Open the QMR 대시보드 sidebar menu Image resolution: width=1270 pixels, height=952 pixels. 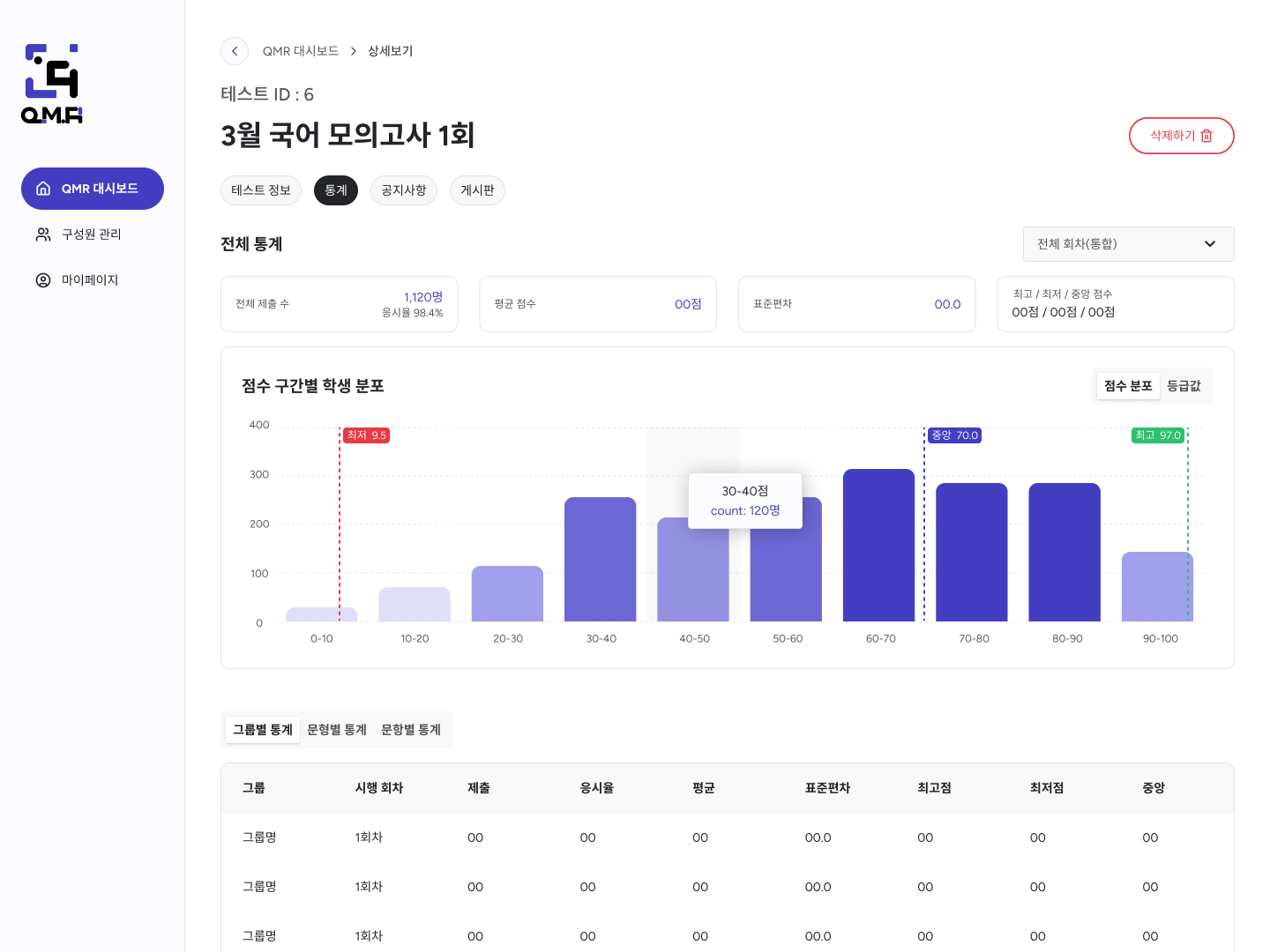point(93,189)
